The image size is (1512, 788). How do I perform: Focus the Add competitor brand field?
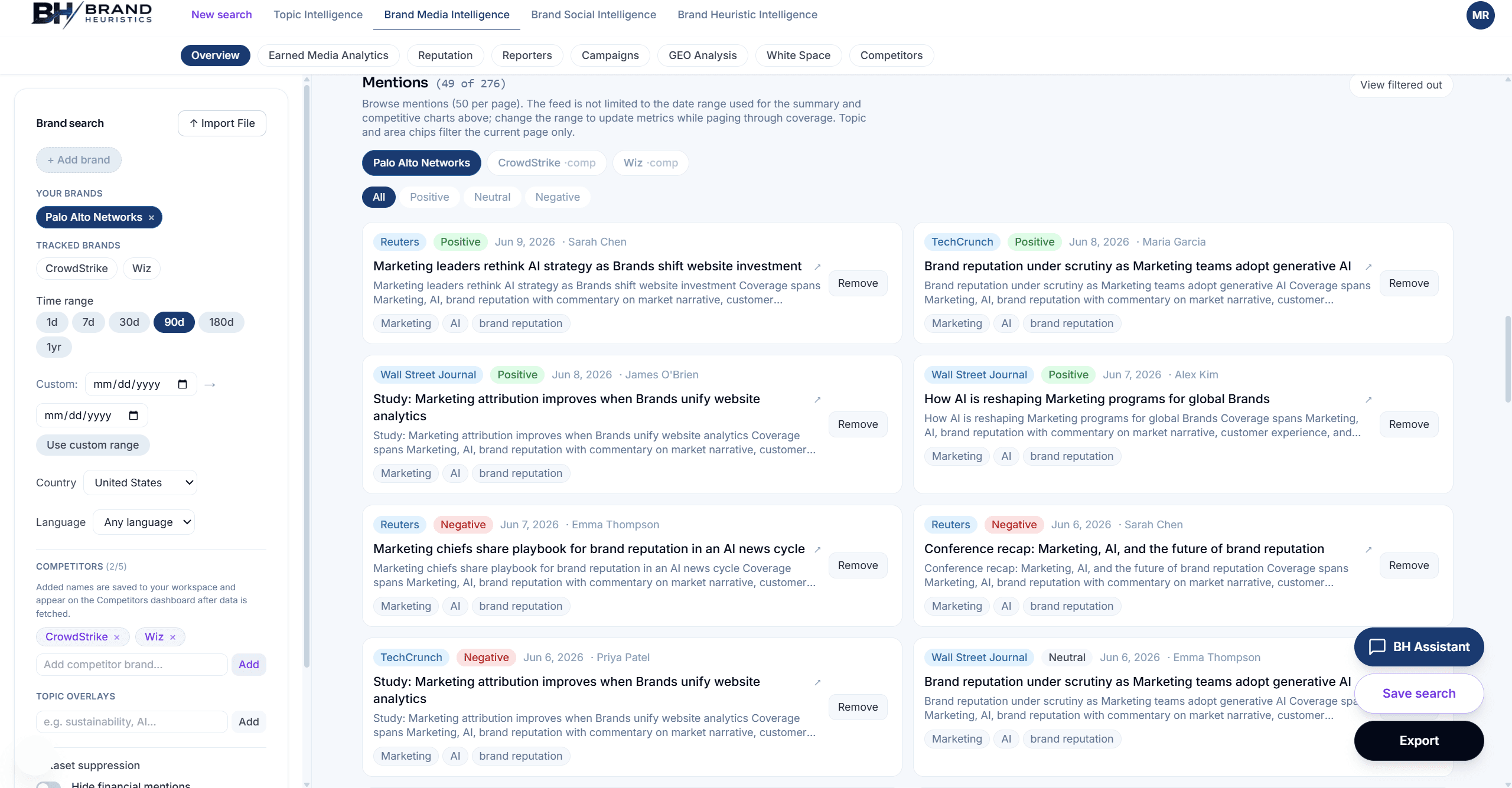[x=132, y=665]
